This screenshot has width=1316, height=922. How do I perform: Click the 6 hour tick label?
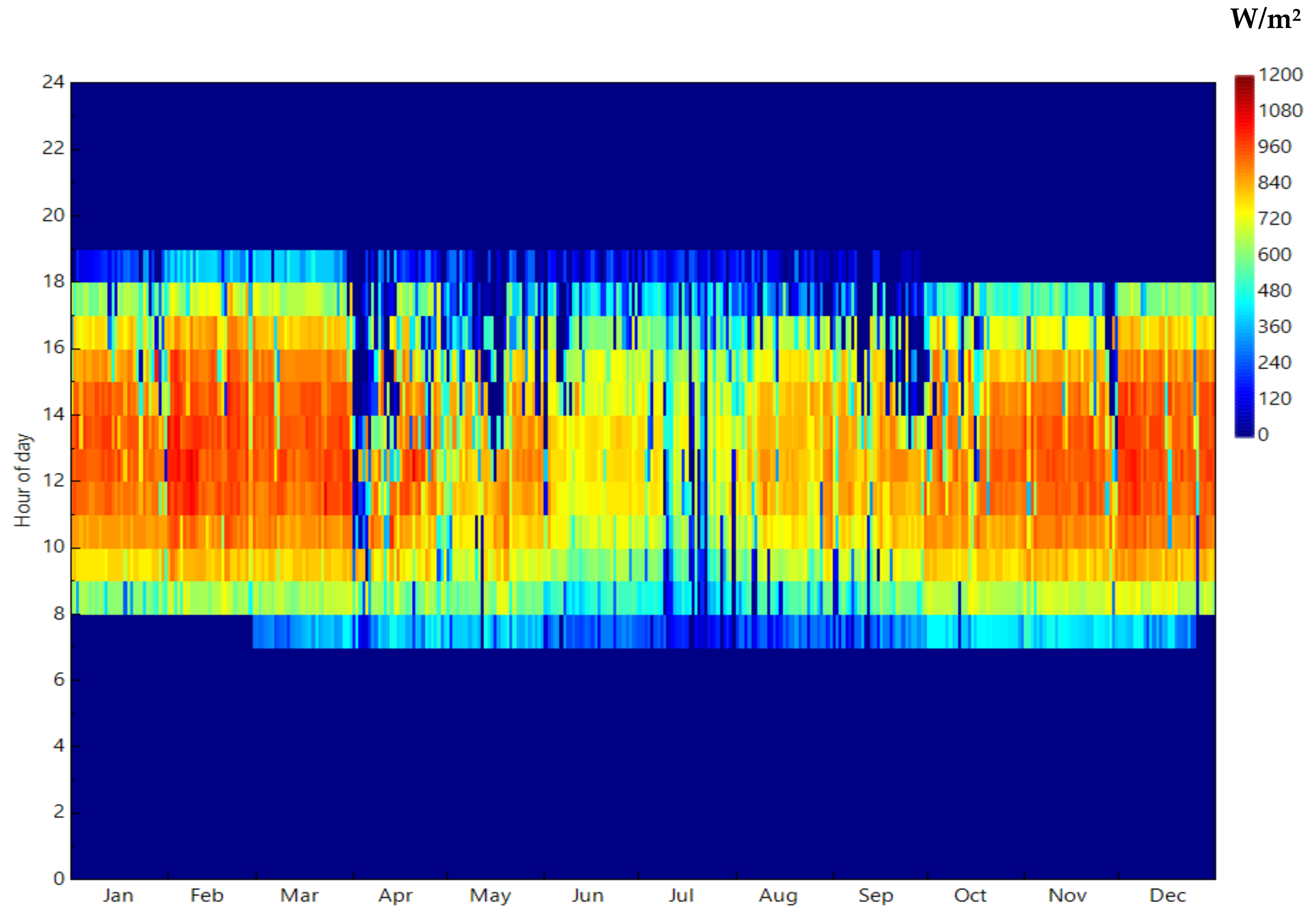point(59,680)
